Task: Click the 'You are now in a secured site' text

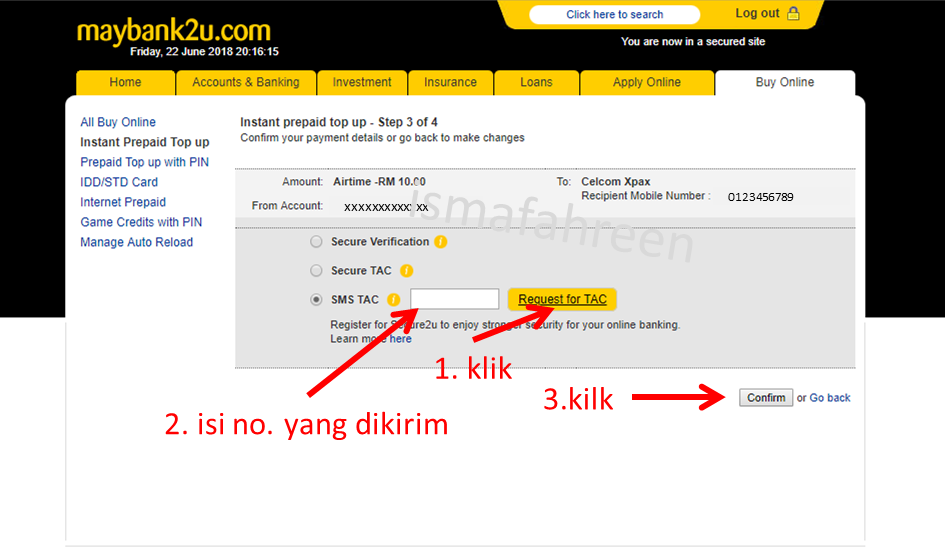Action: click(693, 42)
